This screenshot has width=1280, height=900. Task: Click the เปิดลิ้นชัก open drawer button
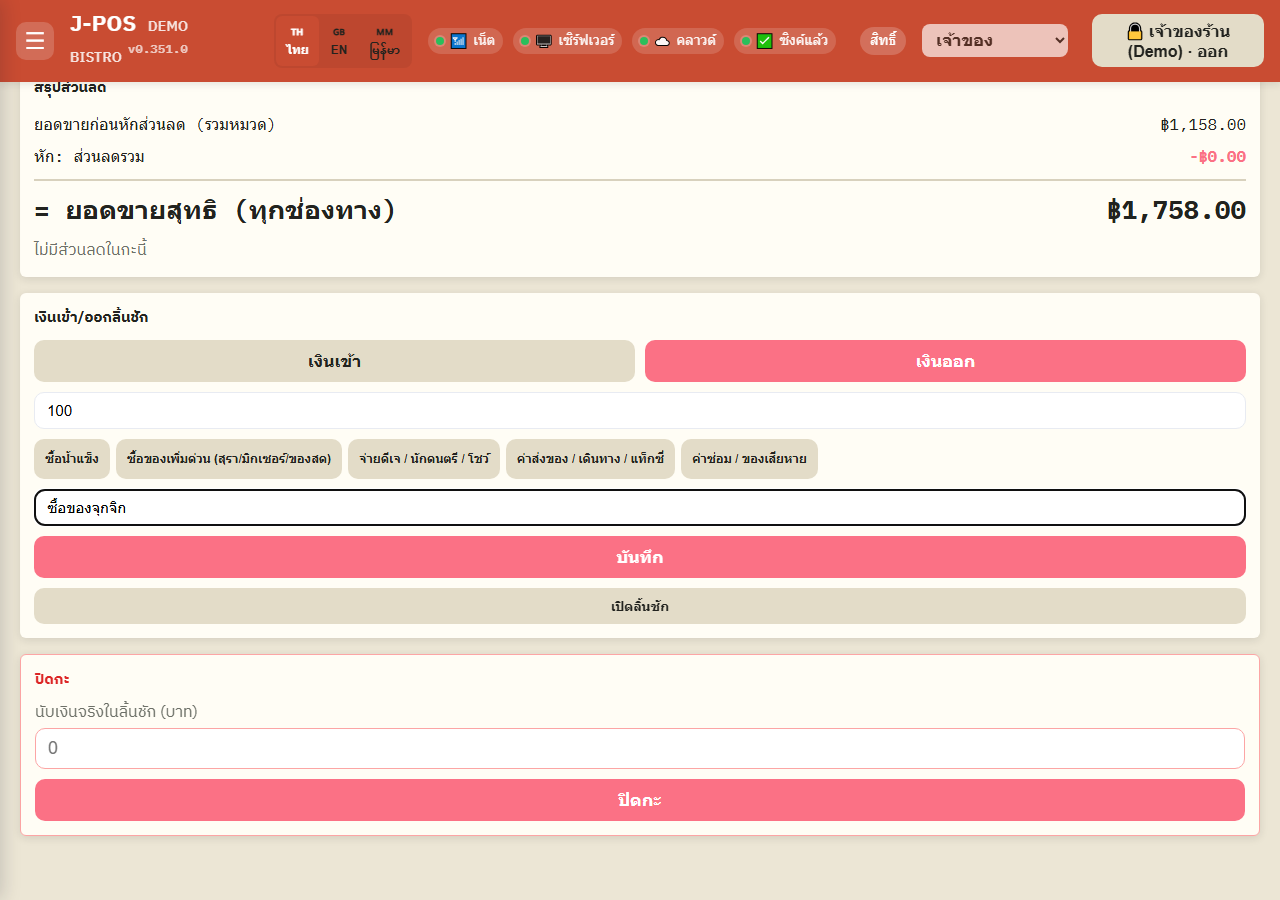(x=640, y=606)
